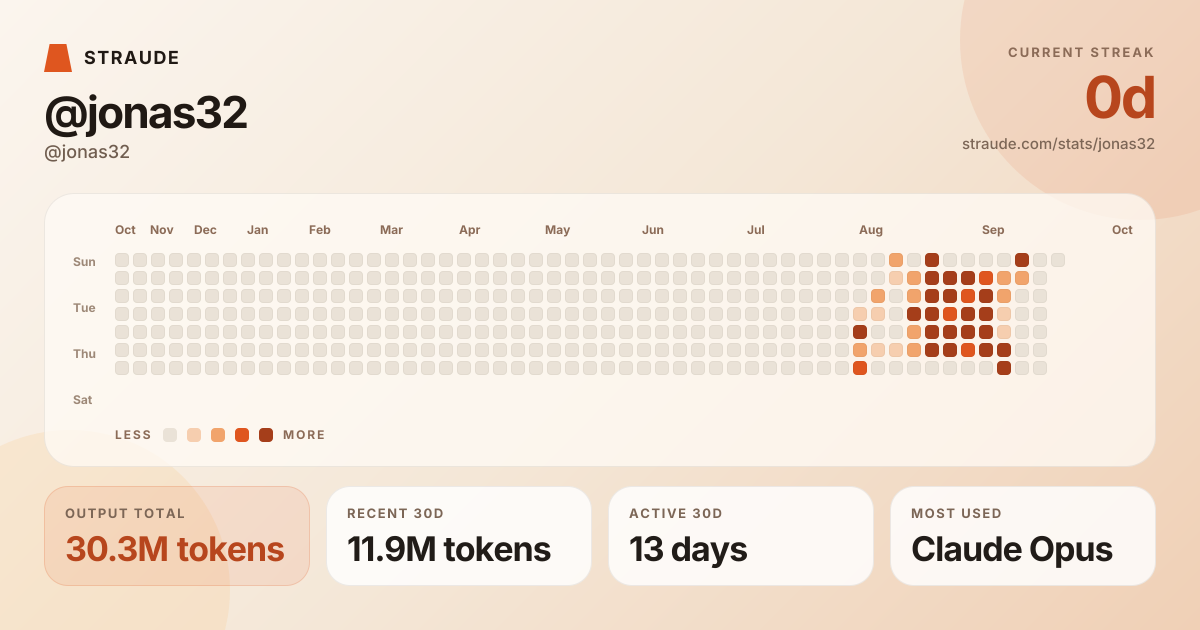Screen dimensions: 1200x630
Task: Click the Current Streak 0d counter
Action: 1120,98
